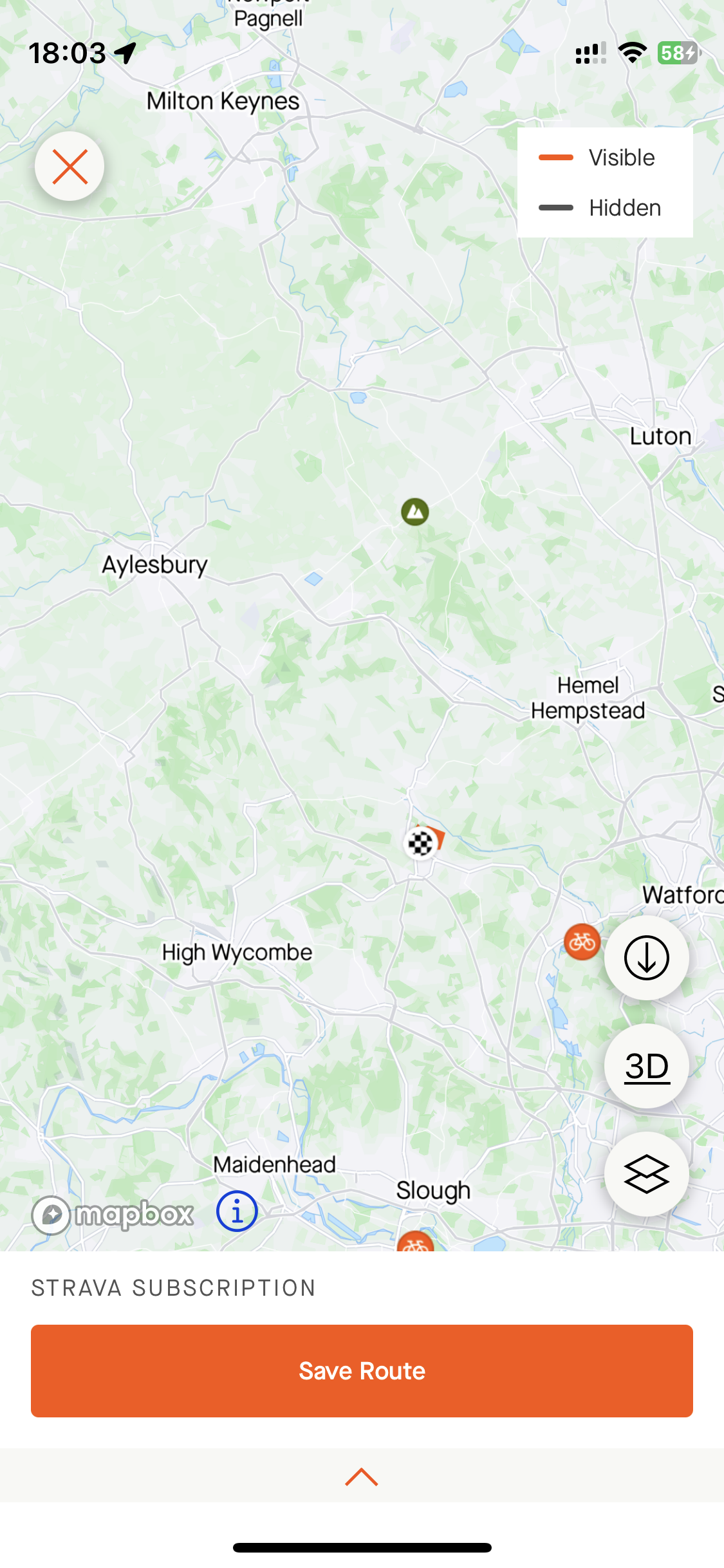724x1568 pixels.
Task: Tap the location arrow in status bar
Action: [126, 53]
